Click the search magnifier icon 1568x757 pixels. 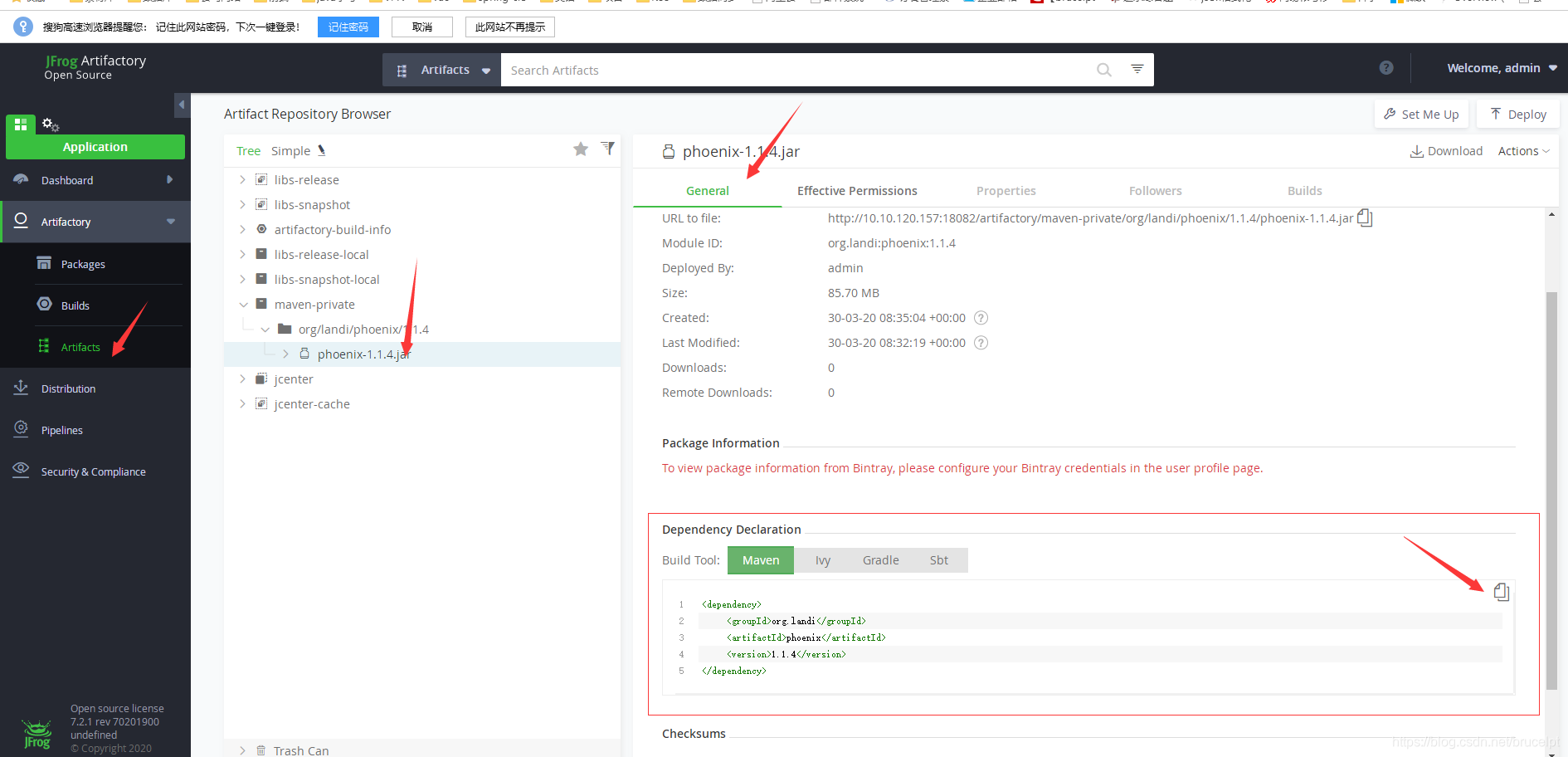pyautogui.click(x=1103, y=70)
